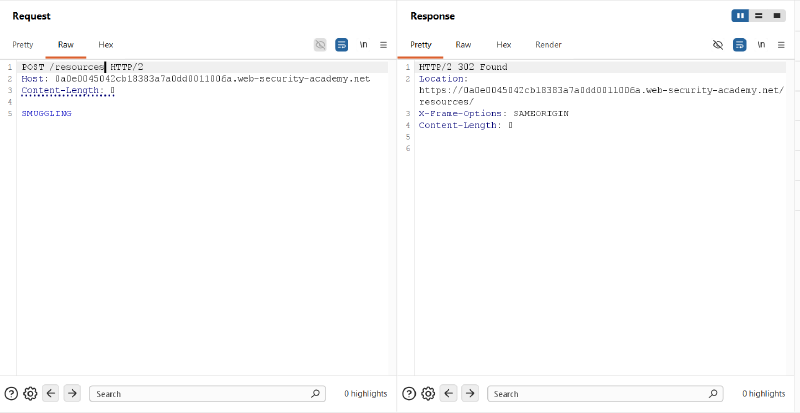This screenshot has width=800, height=413.
Task: Go to next match in Response search
Action: [470, 394]
